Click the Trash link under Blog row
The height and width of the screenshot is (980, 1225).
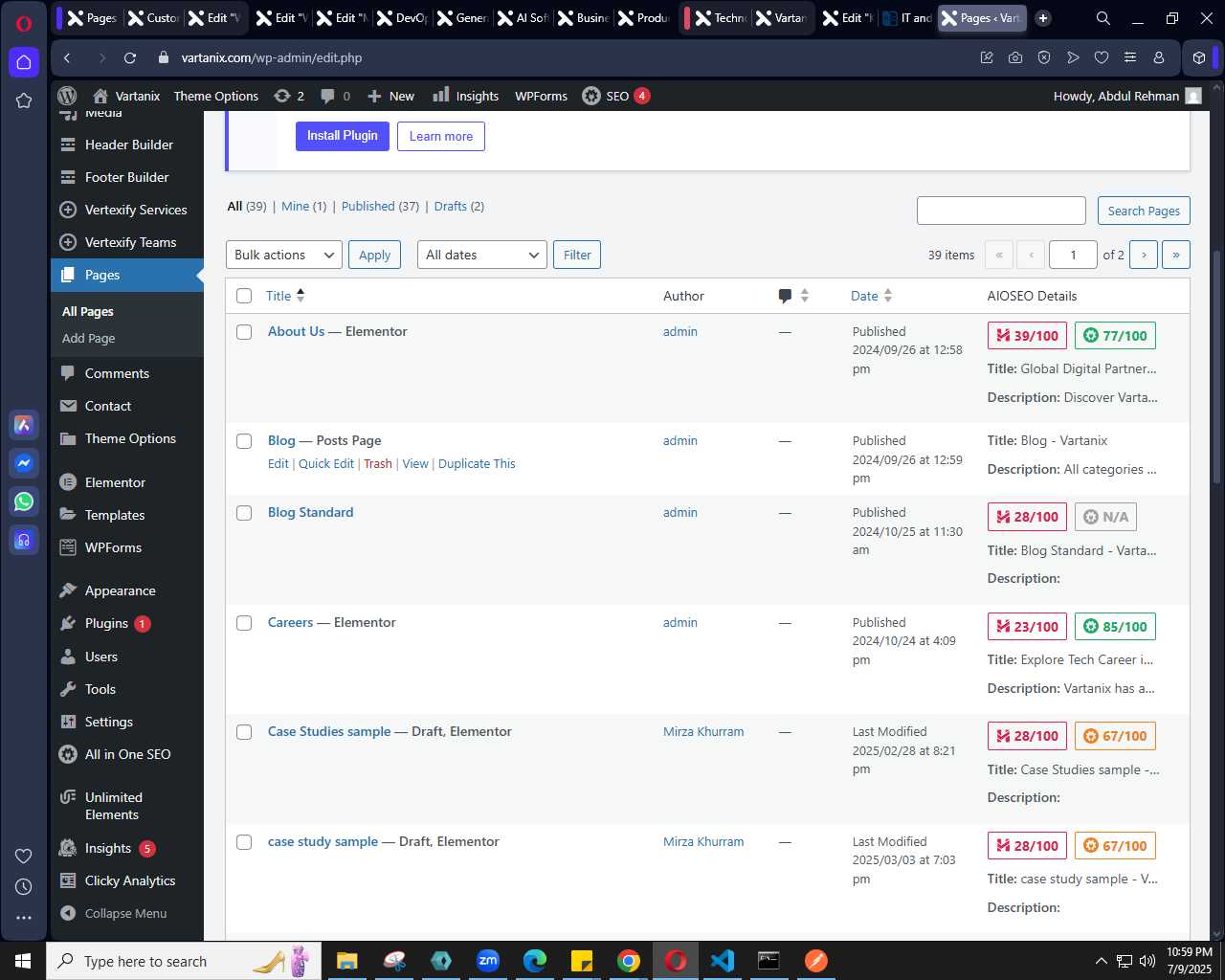click(x=378, y=463)
